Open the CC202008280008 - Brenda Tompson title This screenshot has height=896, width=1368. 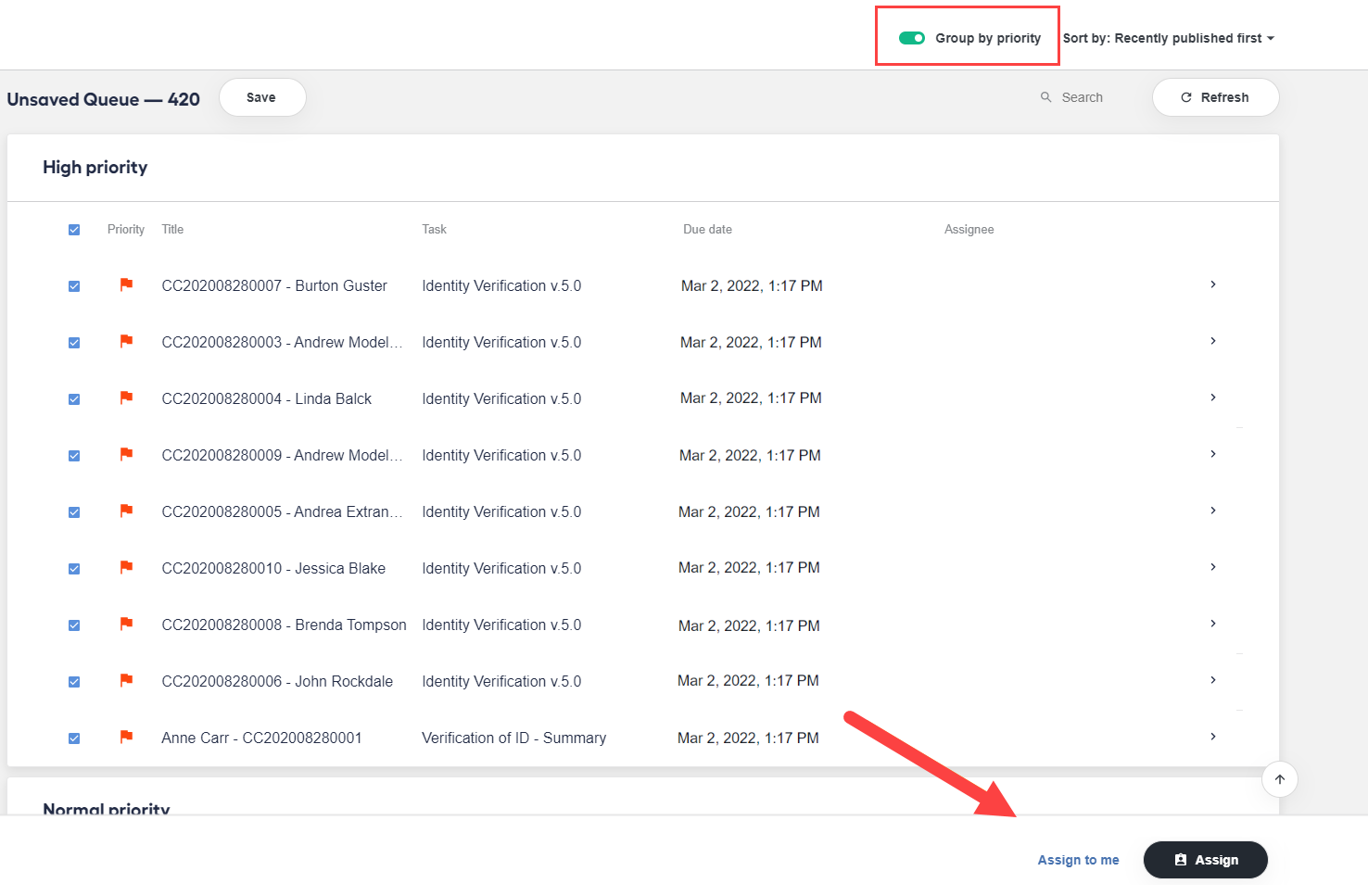(284, 625)
